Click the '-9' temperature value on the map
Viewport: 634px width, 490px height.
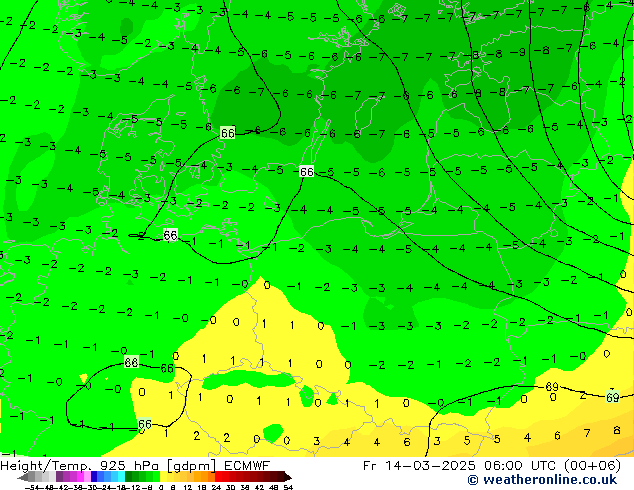pos(518,52)
